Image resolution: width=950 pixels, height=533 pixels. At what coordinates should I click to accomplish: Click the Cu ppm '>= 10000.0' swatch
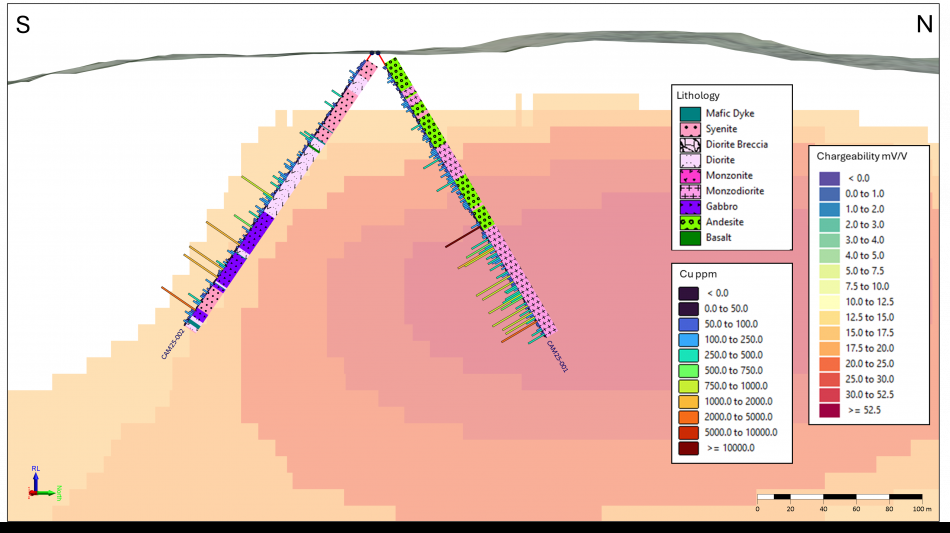pyautogui.click(x=688, y=448)
